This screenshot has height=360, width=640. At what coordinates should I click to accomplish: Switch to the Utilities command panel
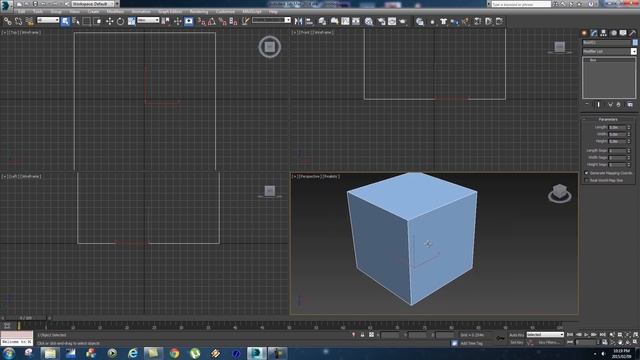click(x=633, y=33)
